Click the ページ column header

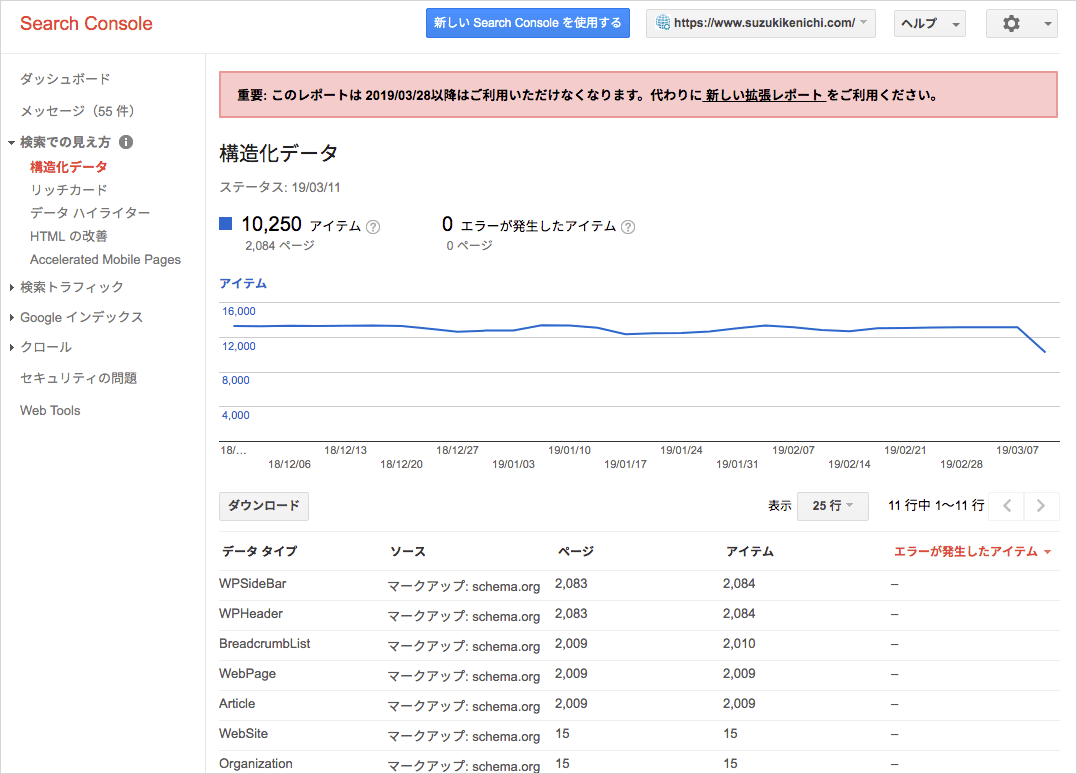tap(576, 551)
